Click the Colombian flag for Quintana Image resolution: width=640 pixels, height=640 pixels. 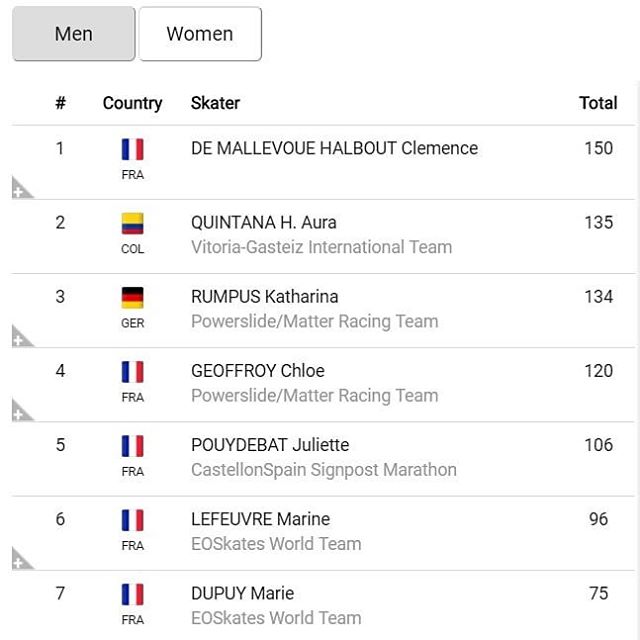pos(132,224)
